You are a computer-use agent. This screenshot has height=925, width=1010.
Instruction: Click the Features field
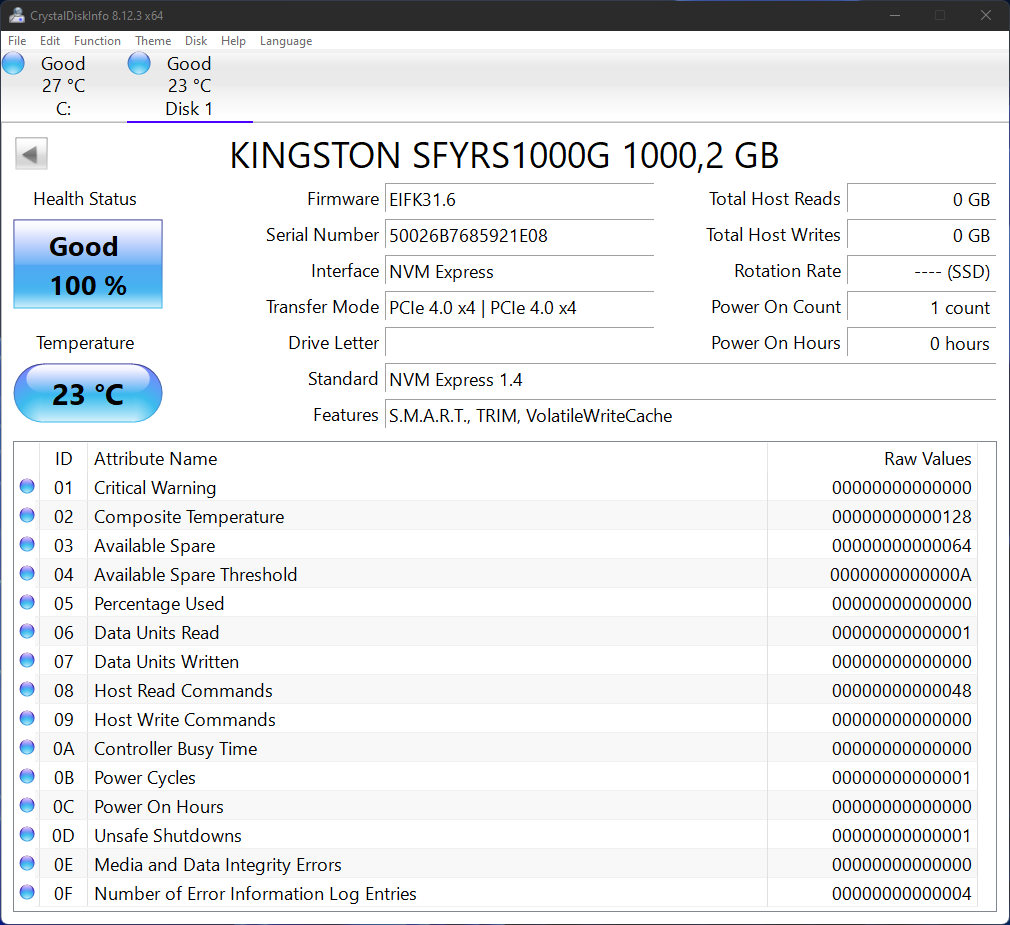691,415
